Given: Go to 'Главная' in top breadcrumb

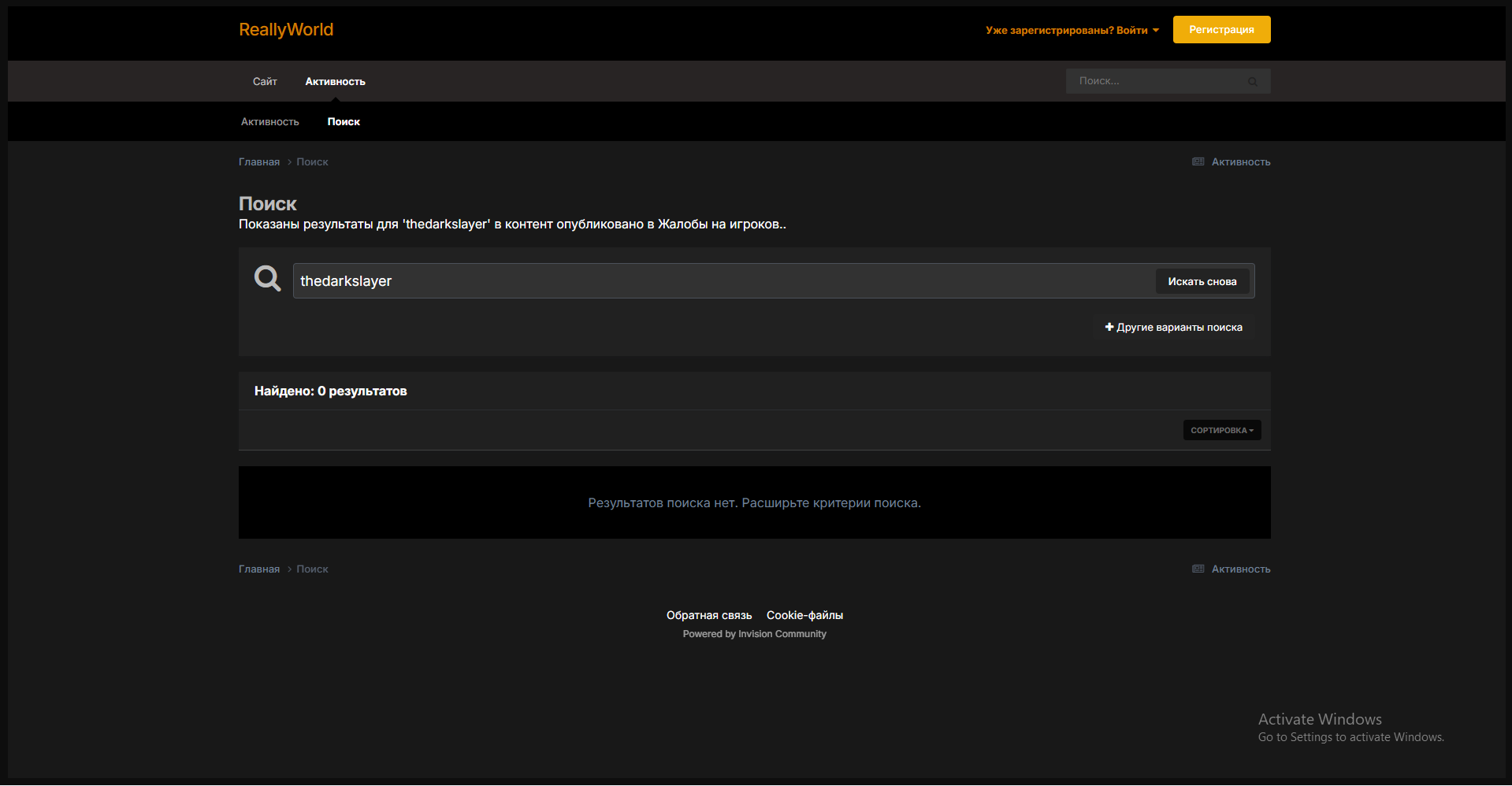Looking at the screenshot, I should click(x=259, y=162).
